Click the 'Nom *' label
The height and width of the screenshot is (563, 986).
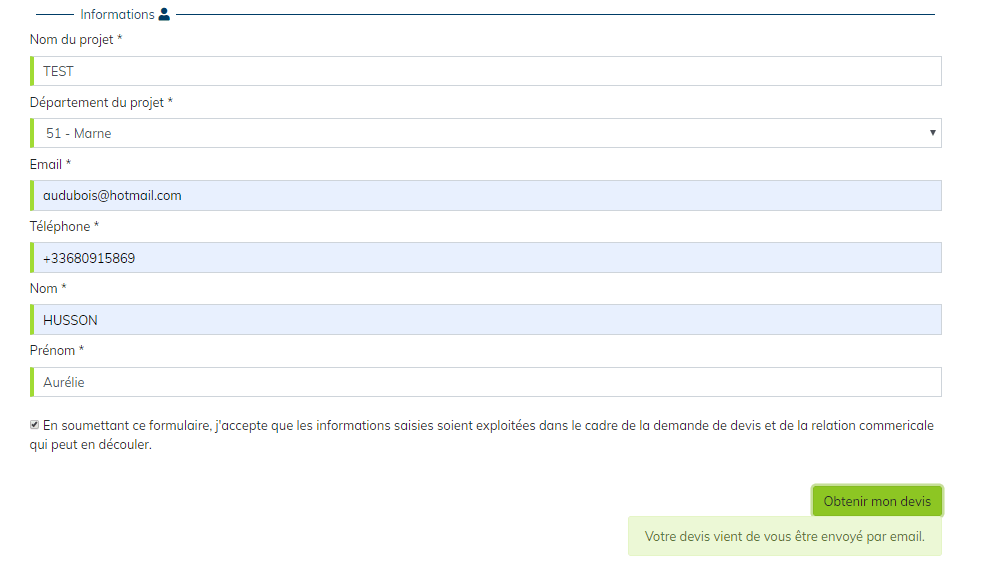coord(48,288)
